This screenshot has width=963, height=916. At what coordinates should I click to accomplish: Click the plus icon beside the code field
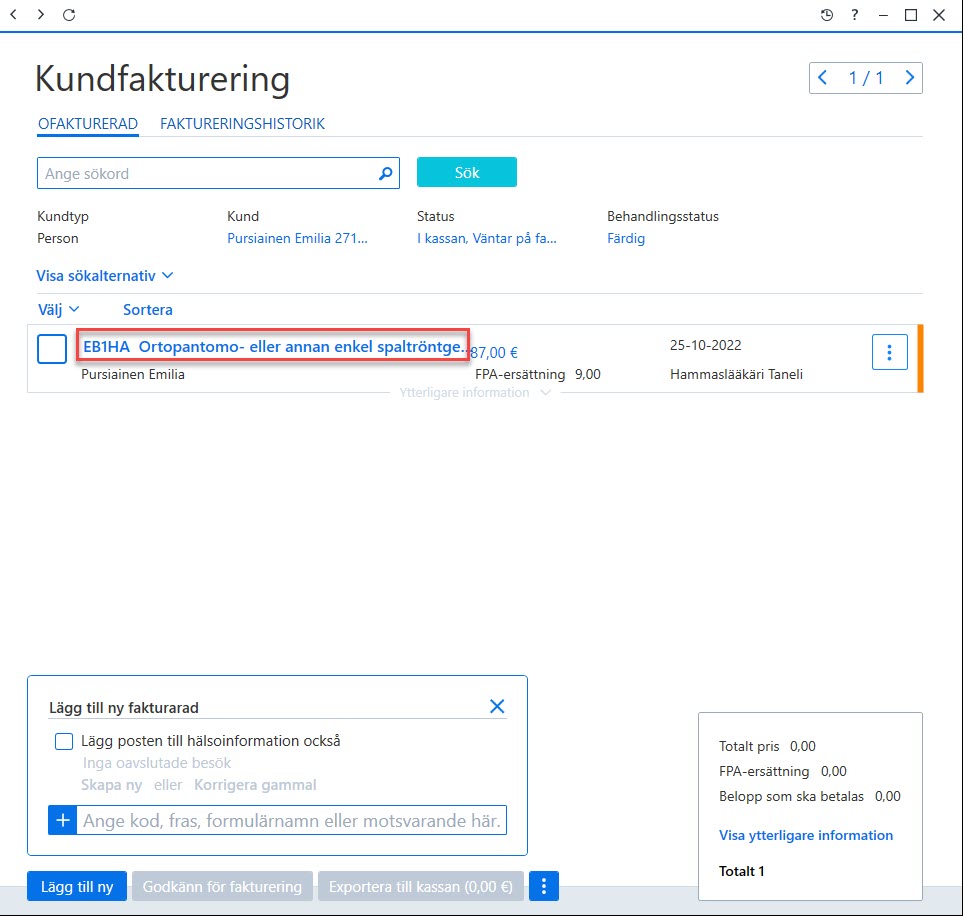click(63, 820)
